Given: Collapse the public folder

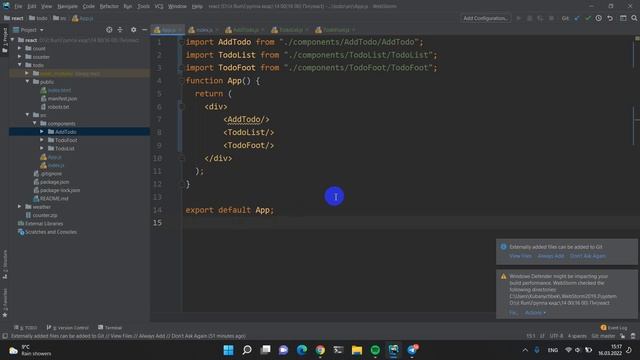Looking at the screenshot, I should coord(27,82).
